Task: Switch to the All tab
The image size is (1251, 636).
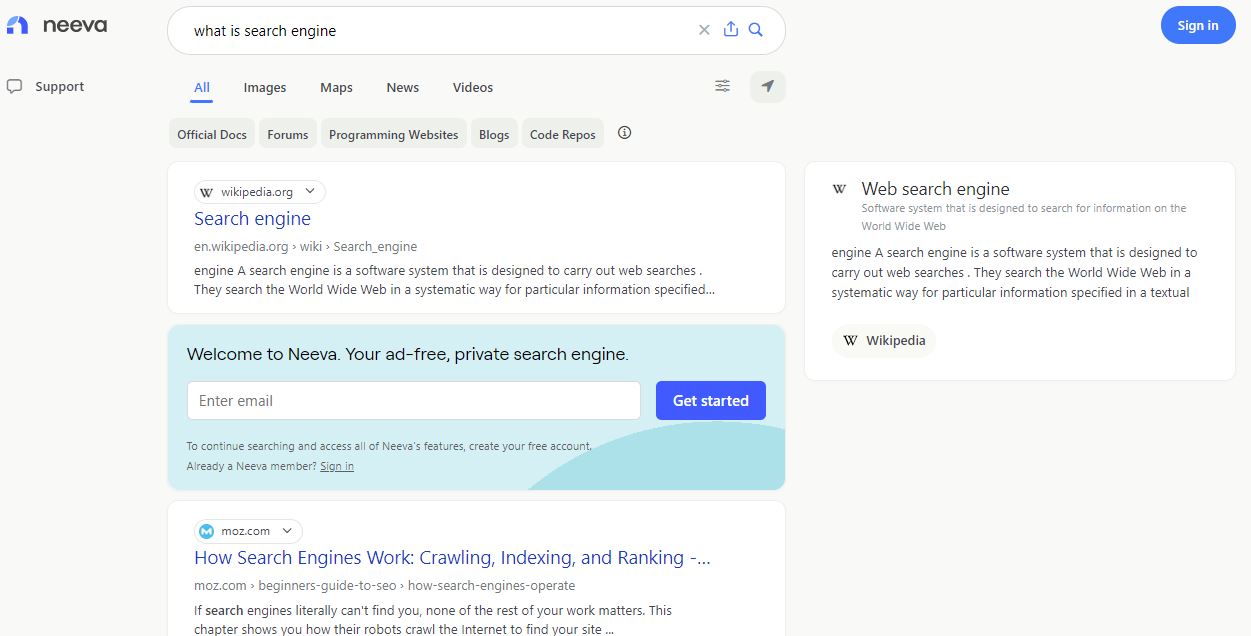Action: tap(202, 87)
